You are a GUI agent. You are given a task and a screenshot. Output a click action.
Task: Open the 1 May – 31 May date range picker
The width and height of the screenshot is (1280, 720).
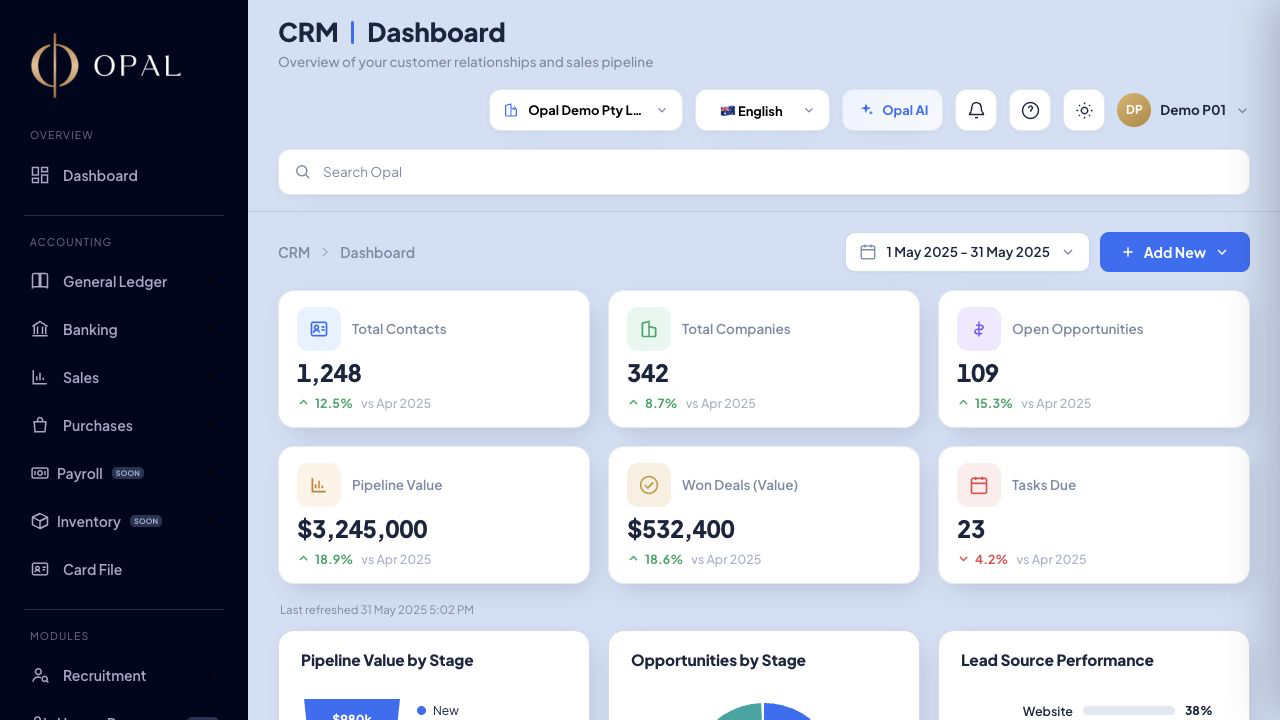pyautogui.click(x=967, y=252)
